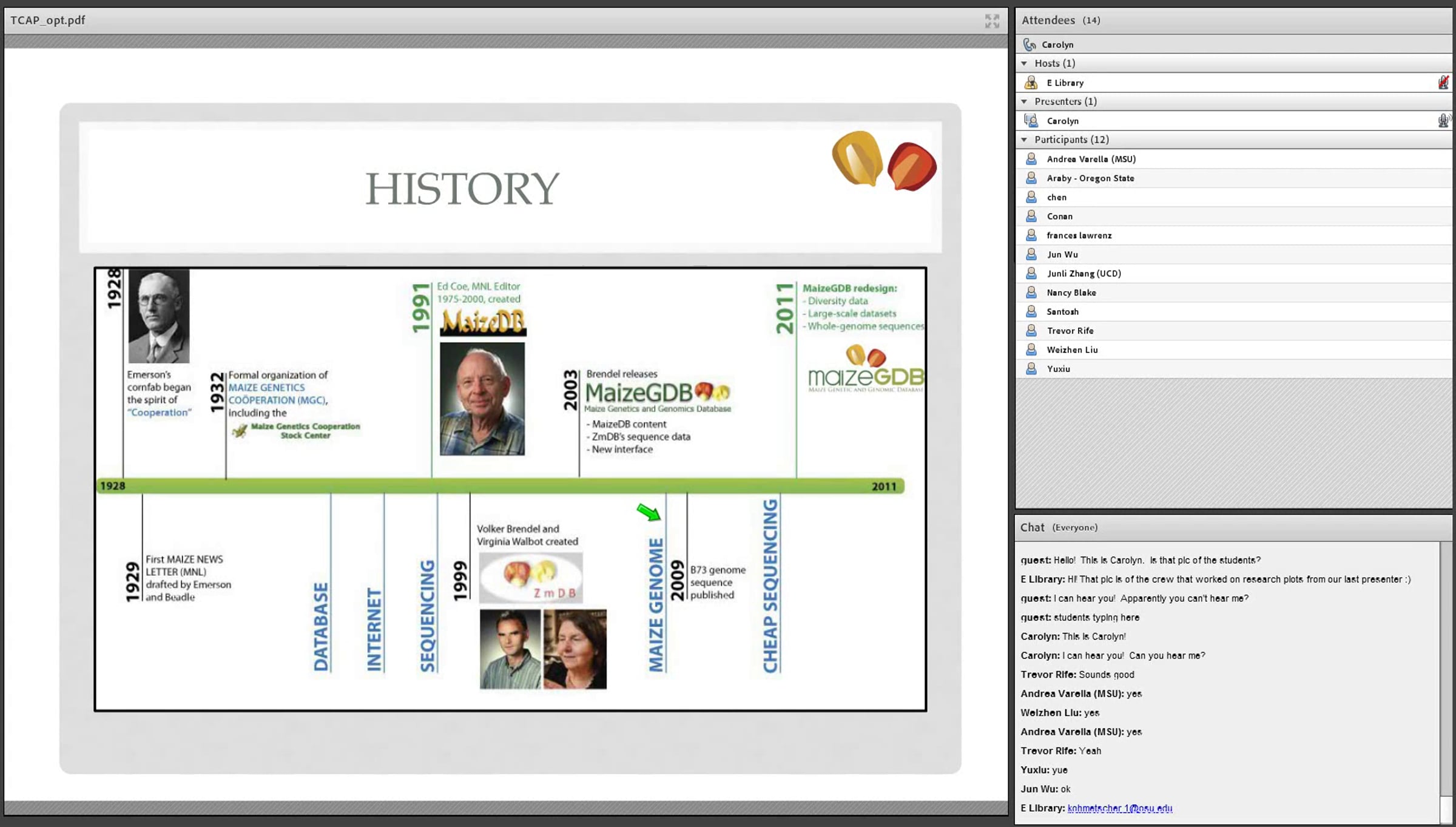Screen dimensions: 1456x827
Task: Select attendee name Araby - Oregon State
Action: click(x=1090, y=178)
